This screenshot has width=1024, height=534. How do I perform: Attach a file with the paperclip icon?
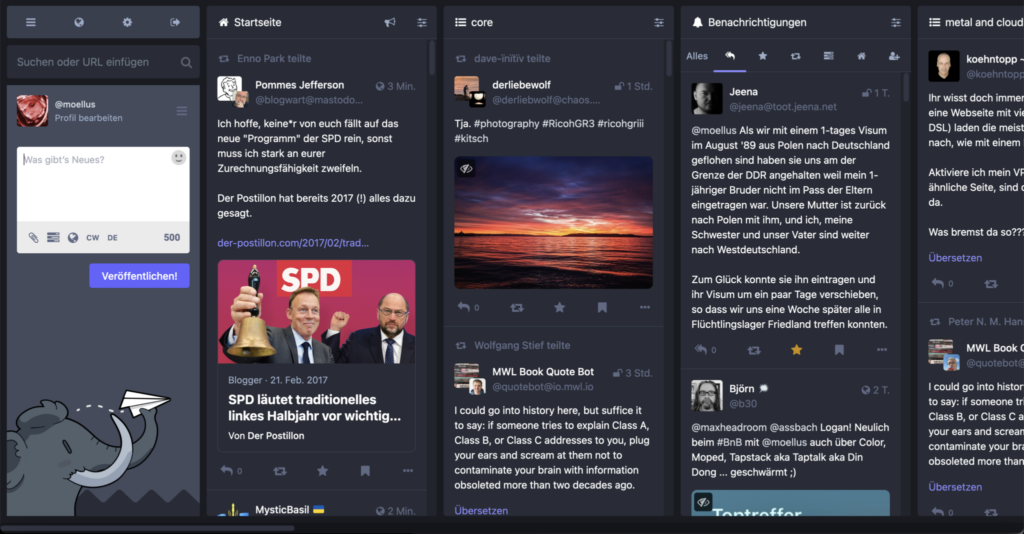(x=33, y=238)
